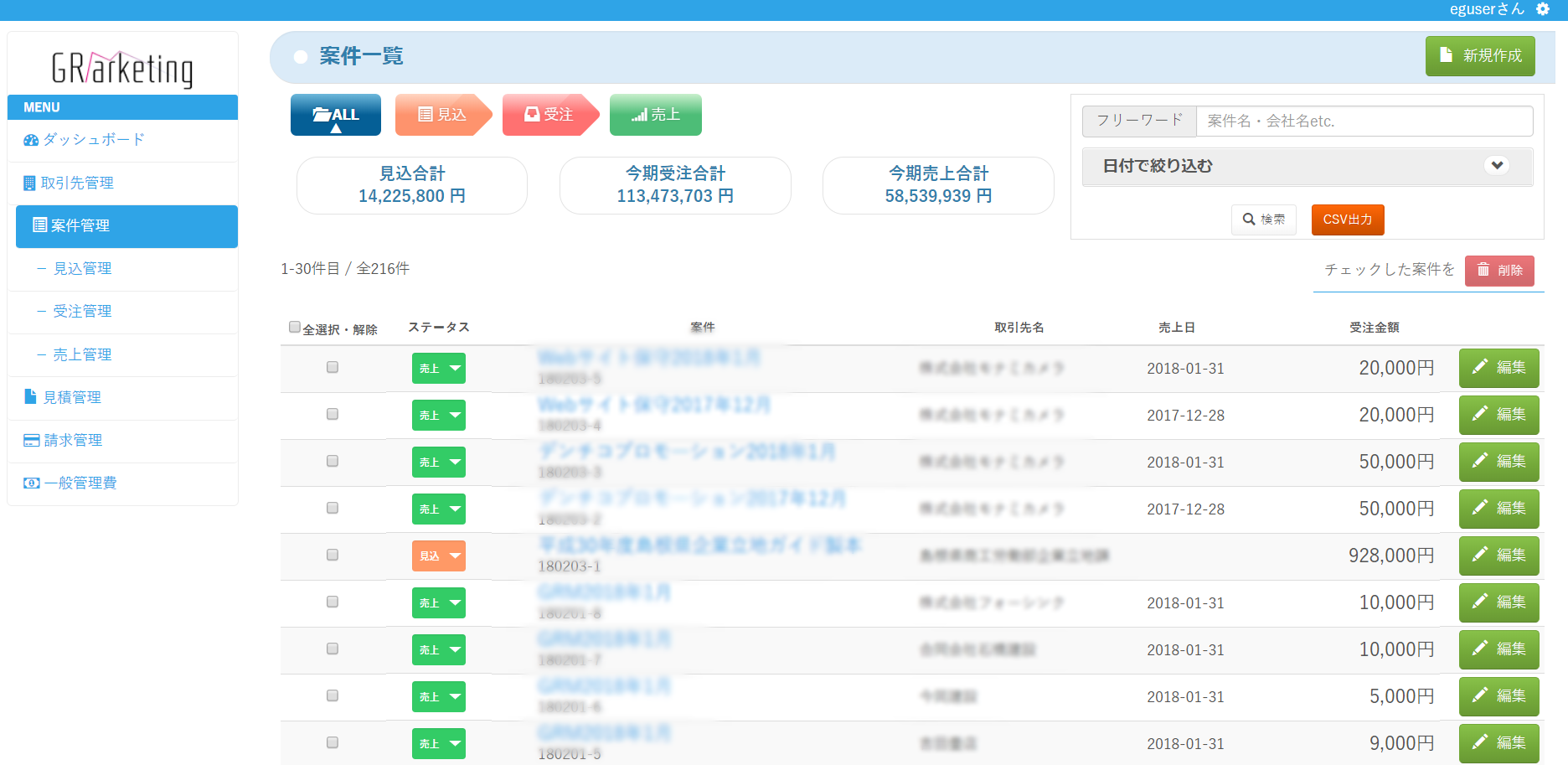Image resolution: width=1568 pixels, height=765 pixels.
Task: Click 編集 for the 2017-12-28 20,000円 row
Action: point(1499,415)
